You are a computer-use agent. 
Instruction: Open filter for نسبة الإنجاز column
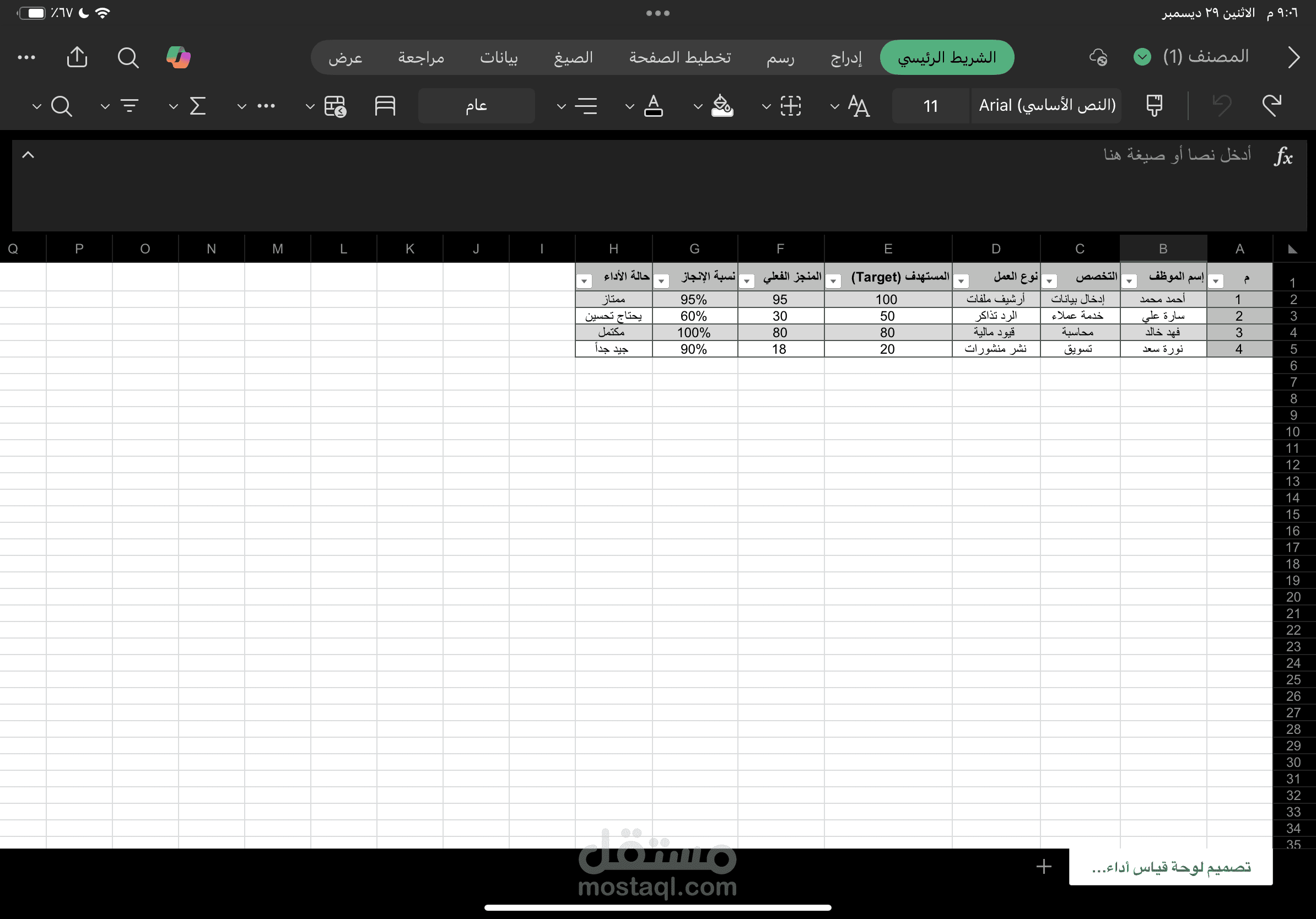pyautogui.click(x=661, y=282)
